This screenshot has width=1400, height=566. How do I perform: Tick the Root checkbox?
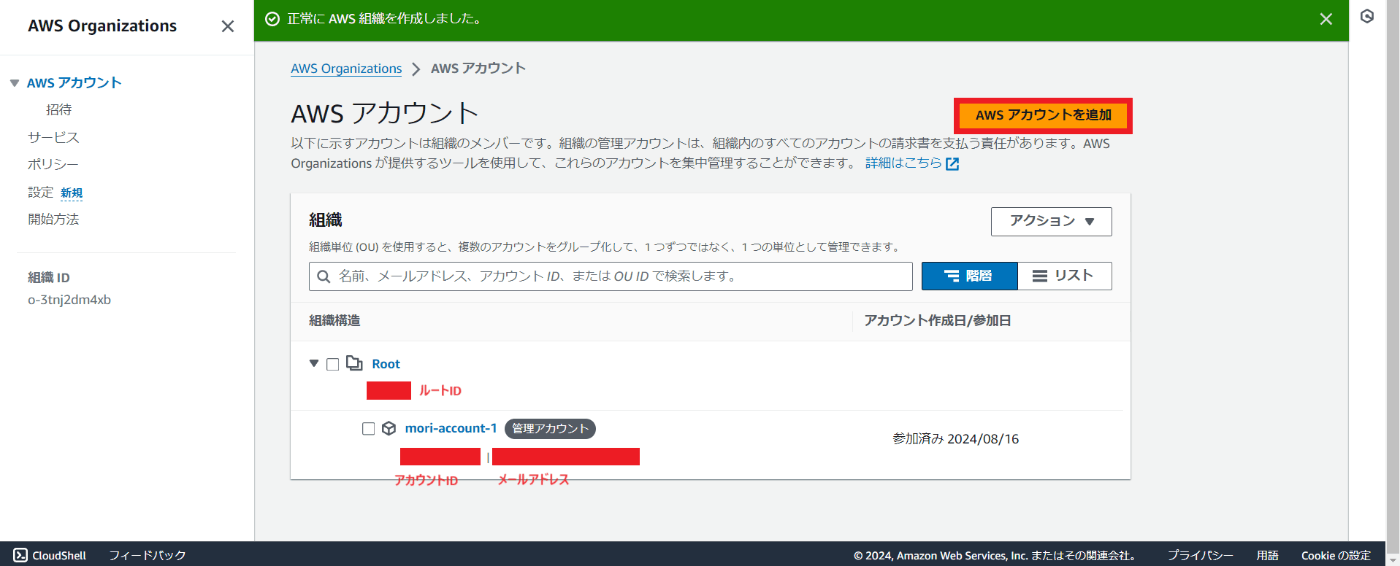[332, 364]
